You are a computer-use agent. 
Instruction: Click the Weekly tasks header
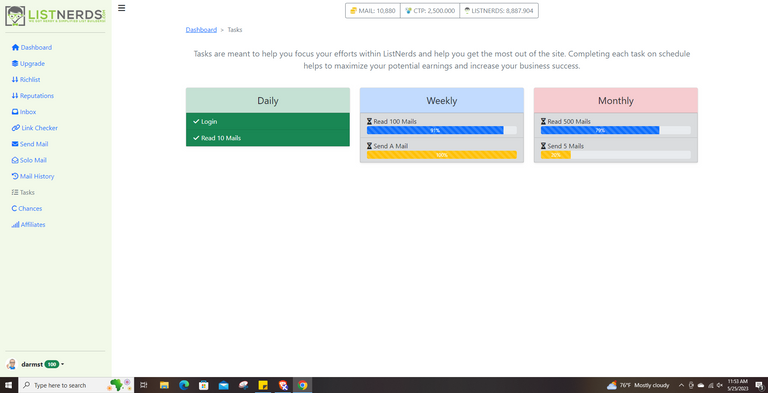click(442, 100)
